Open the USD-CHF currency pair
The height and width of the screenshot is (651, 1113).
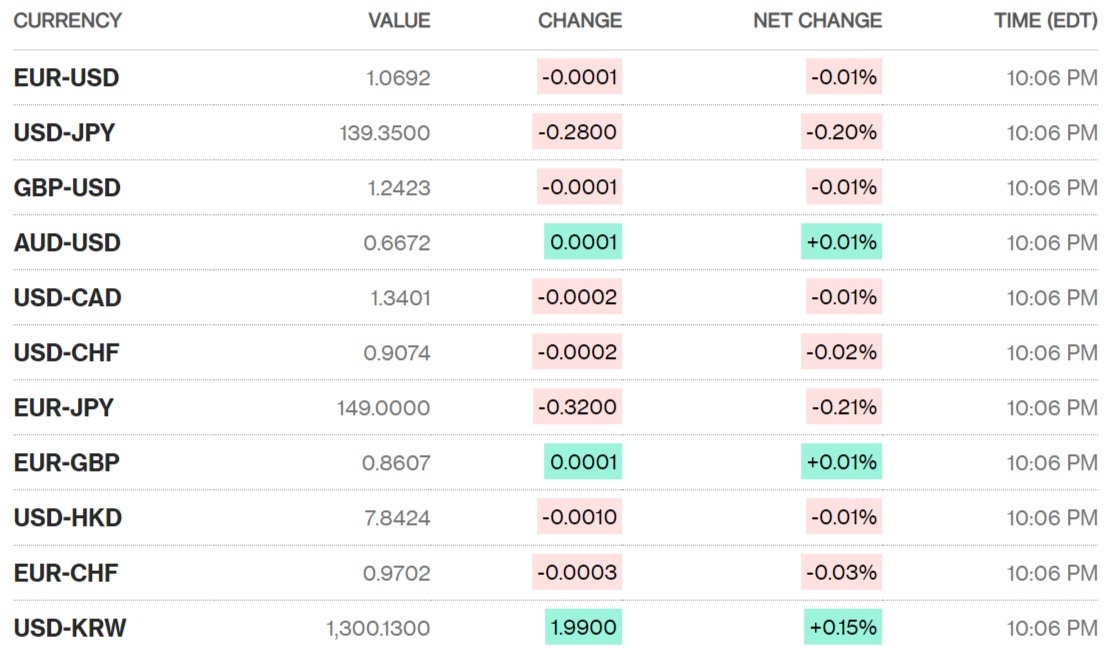pos(66,353)
